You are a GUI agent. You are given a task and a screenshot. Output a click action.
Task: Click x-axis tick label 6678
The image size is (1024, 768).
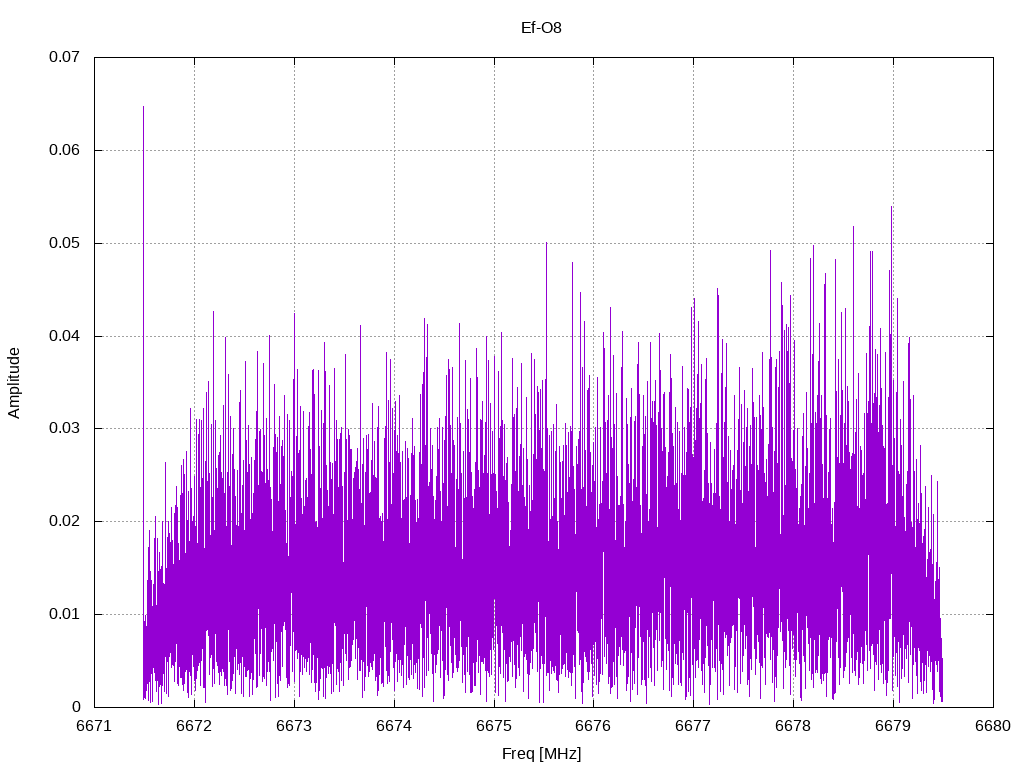click(793, 726)
